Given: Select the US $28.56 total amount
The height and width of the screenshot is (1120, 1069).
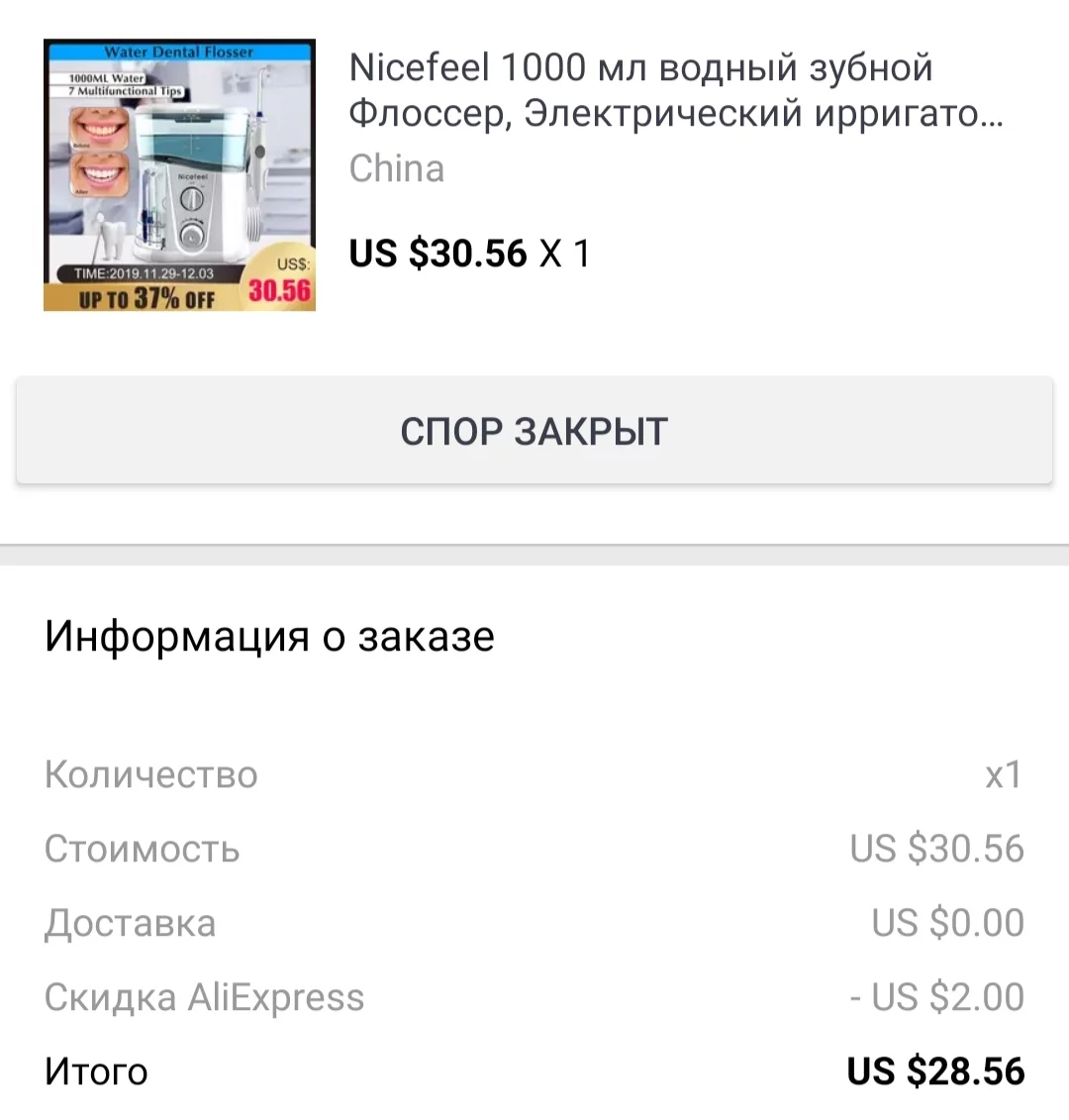Looking at the screenshot, I should point(935,1071).
